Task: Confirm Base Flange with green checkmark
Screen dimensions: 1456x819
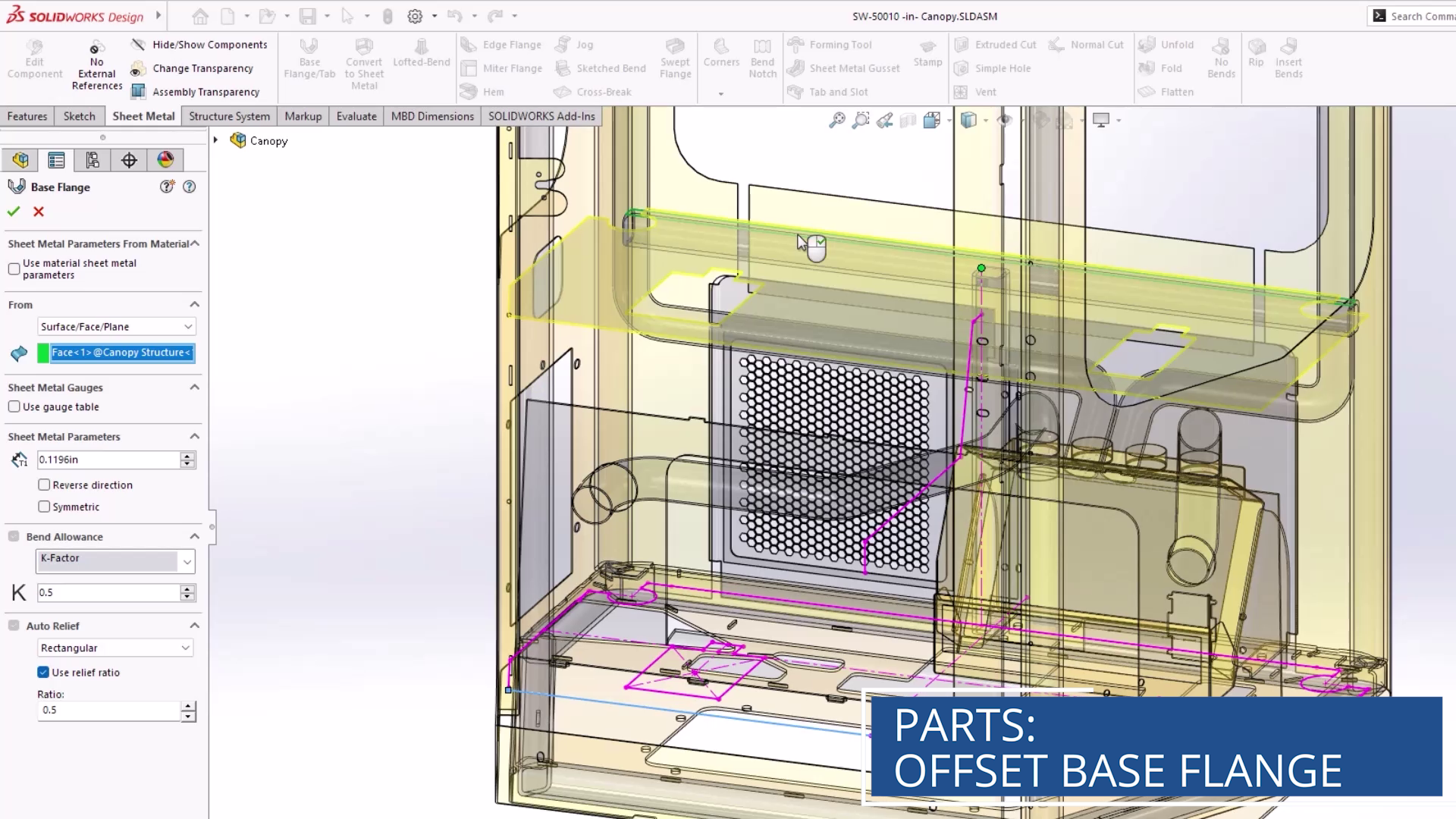Action: [x=13, y=212]
